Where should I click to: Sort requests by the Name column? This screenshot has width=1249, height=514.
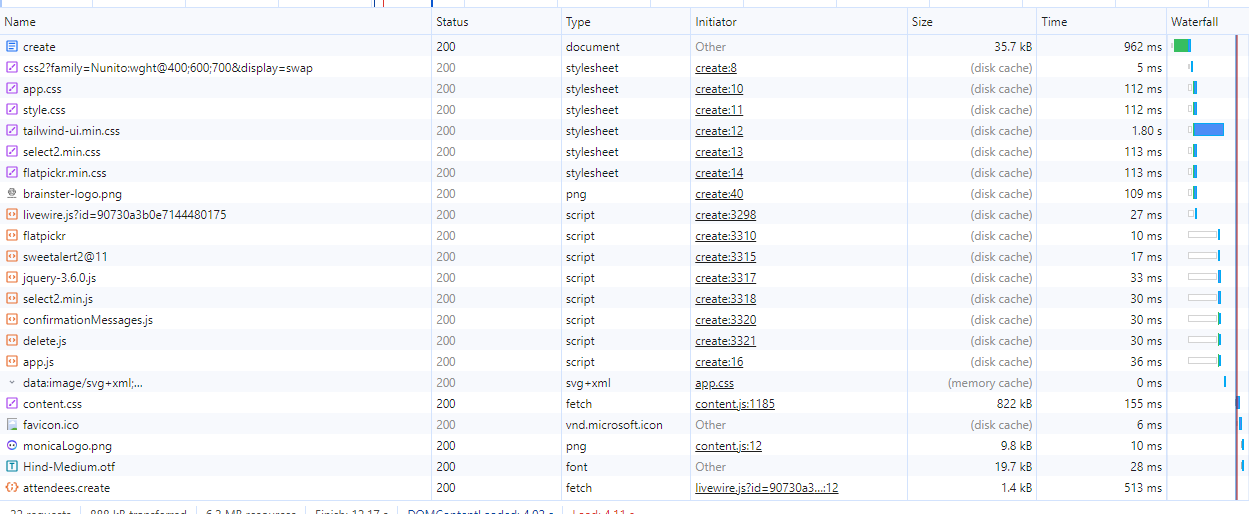pos(20,21)
